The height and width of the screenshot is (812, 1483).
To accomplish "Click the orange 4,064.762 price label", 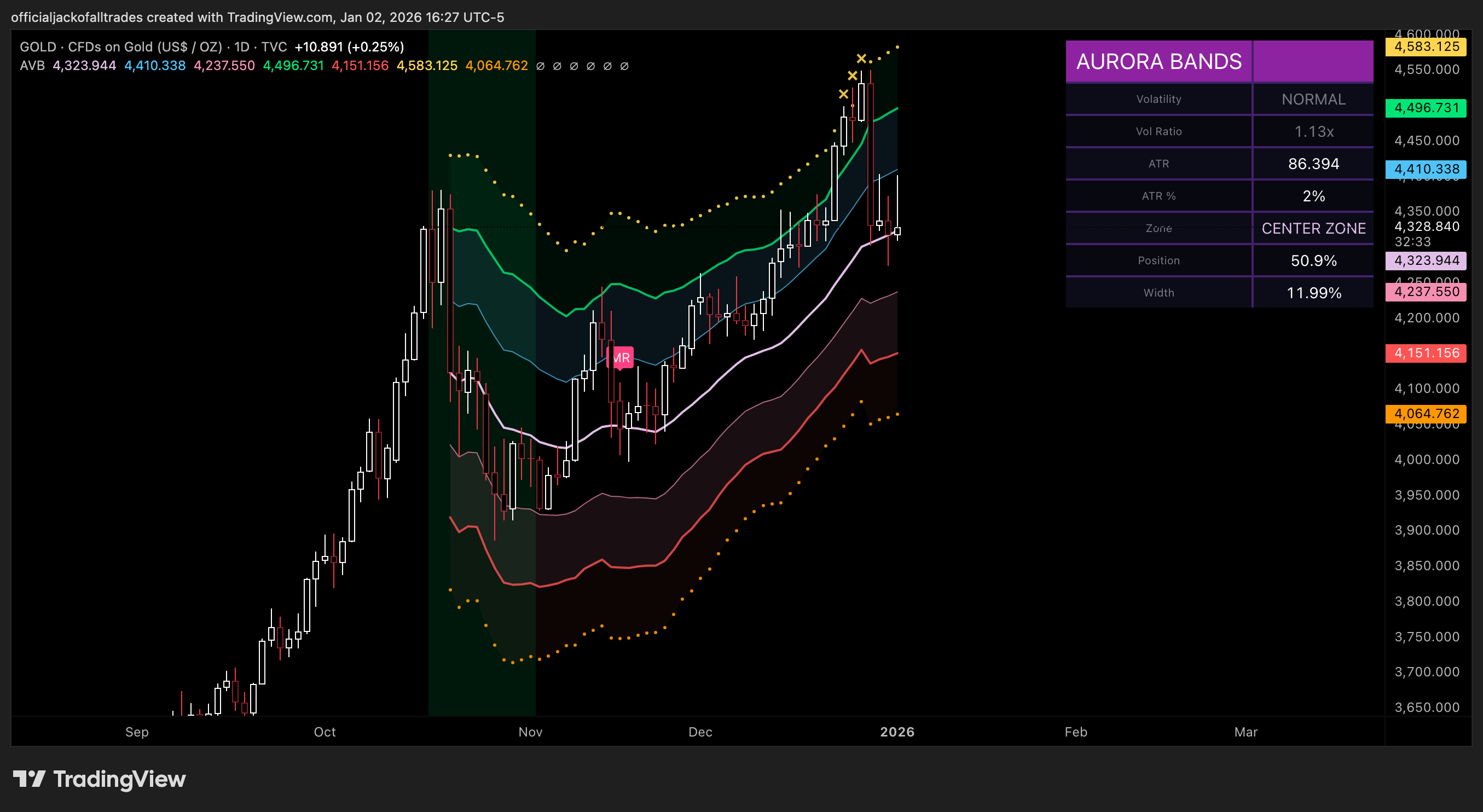I will pos(1426,414).
